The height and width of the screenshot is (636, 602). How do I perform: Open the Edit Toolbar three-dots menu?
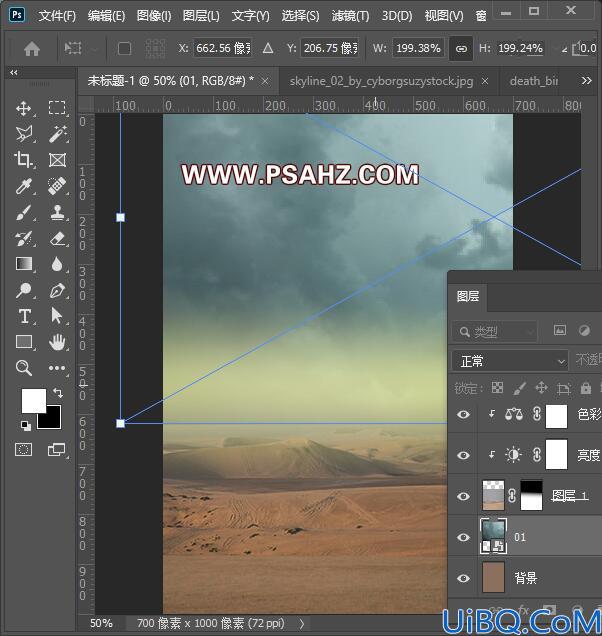point(57,368)
